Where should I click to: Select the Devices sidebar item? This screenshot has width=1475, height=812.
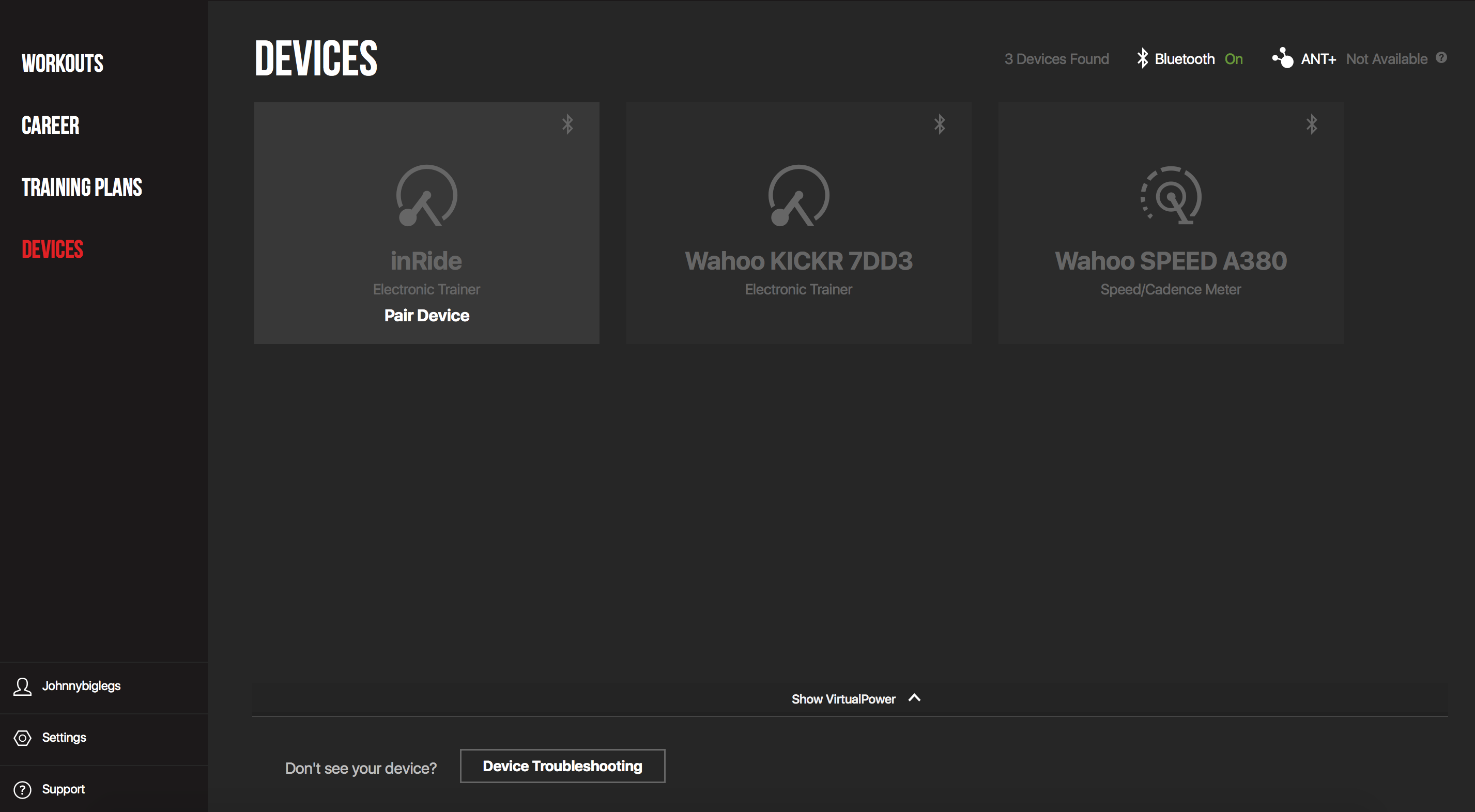click(x=53, y=249)
